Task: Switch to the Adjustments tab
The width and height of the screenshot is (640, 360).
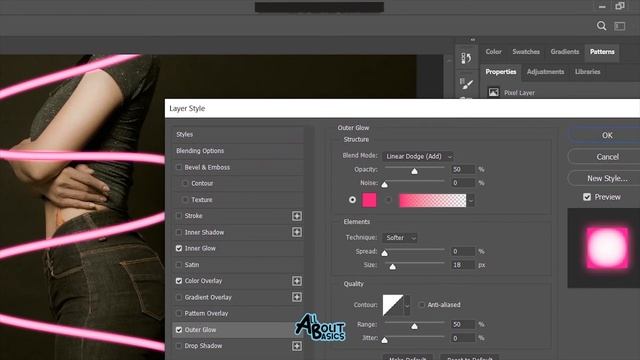Action: (x=545, y=72)
